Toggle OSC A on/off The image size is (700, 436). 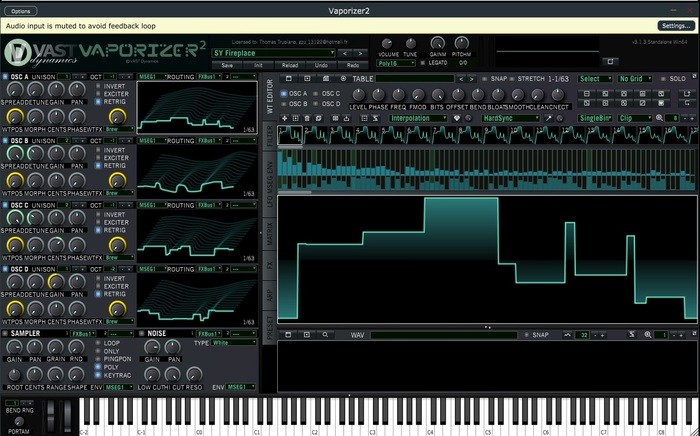5,77
